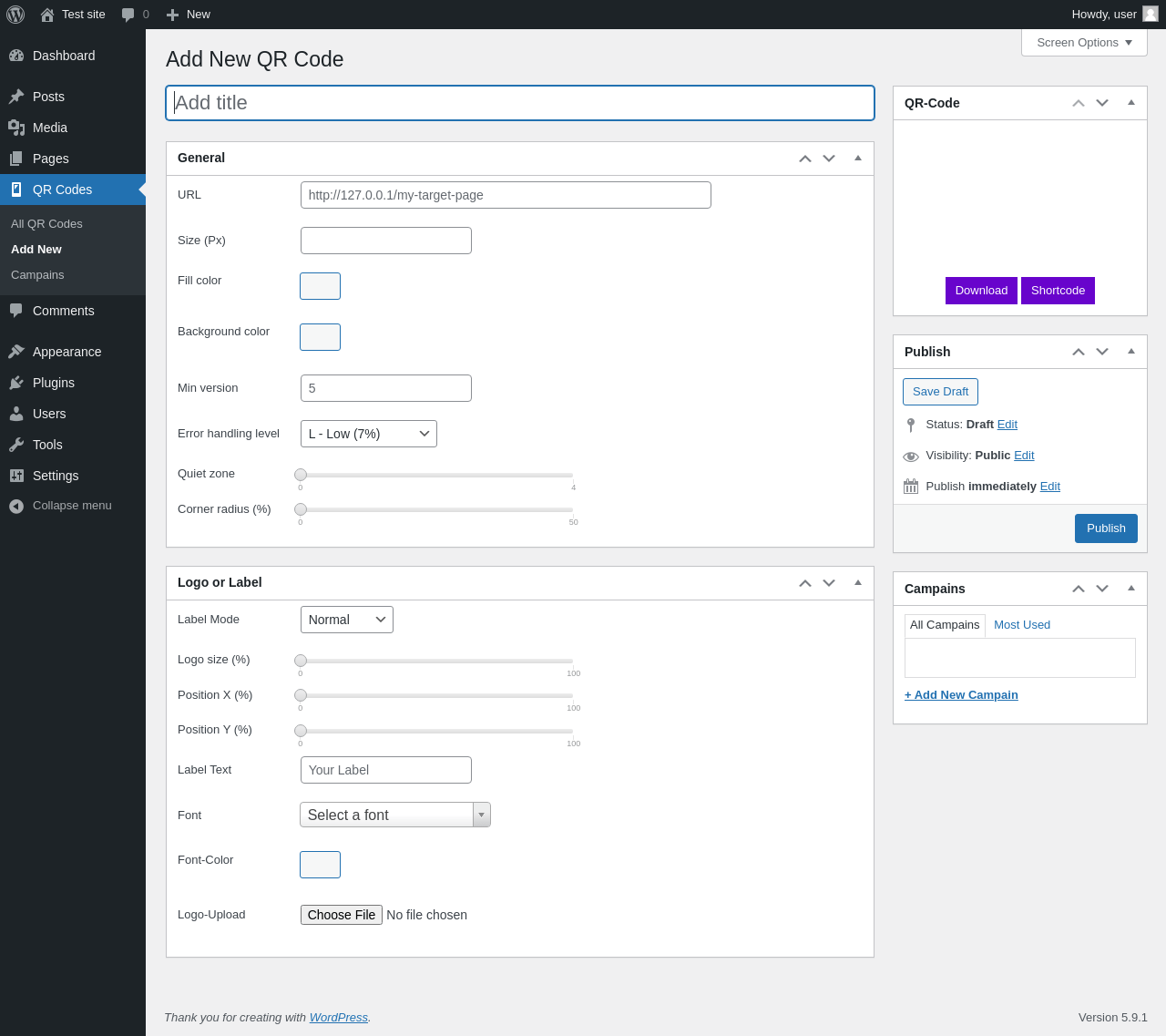This screenshot has width=1166, height=1036.
Task: Open QR Codes sidebar menu
Action: point(73,190)
